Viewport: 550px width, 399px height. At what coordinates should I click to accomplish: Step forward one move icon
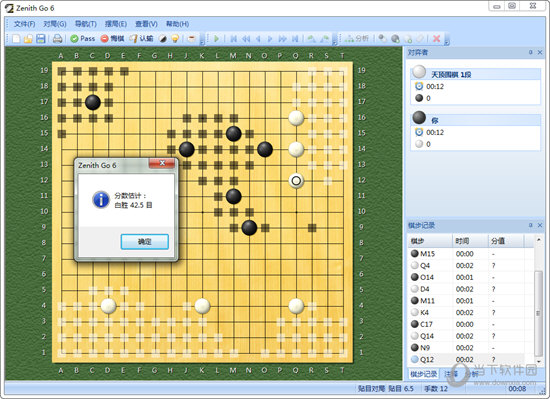(x=270, y=39)
